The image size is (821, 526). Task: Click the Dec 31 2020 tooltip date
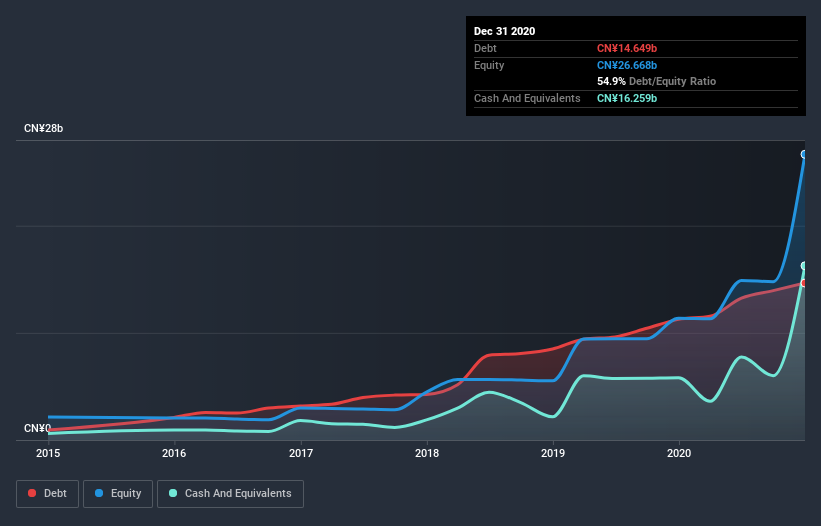coord(504,31)
